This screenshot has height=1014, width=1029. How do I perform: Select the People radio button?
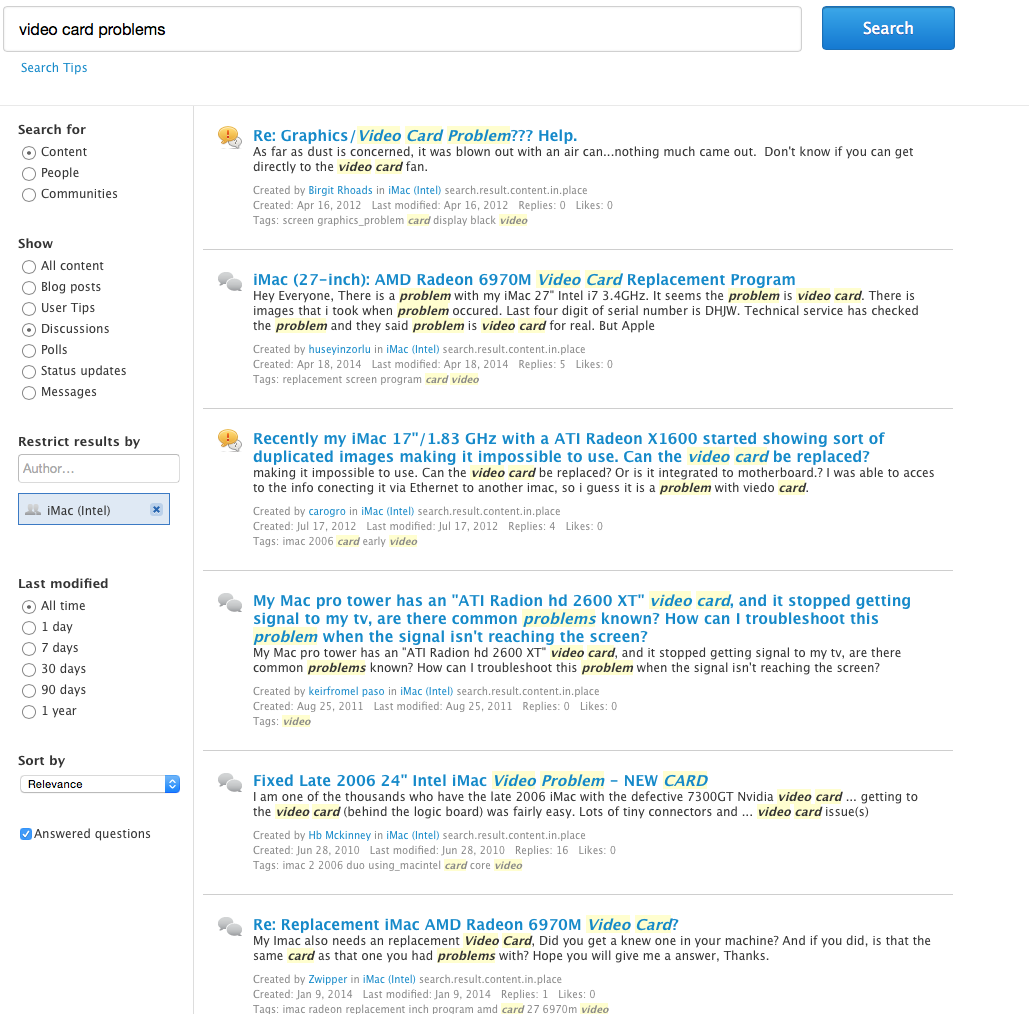pyautogui.click(x=29, y=173)
